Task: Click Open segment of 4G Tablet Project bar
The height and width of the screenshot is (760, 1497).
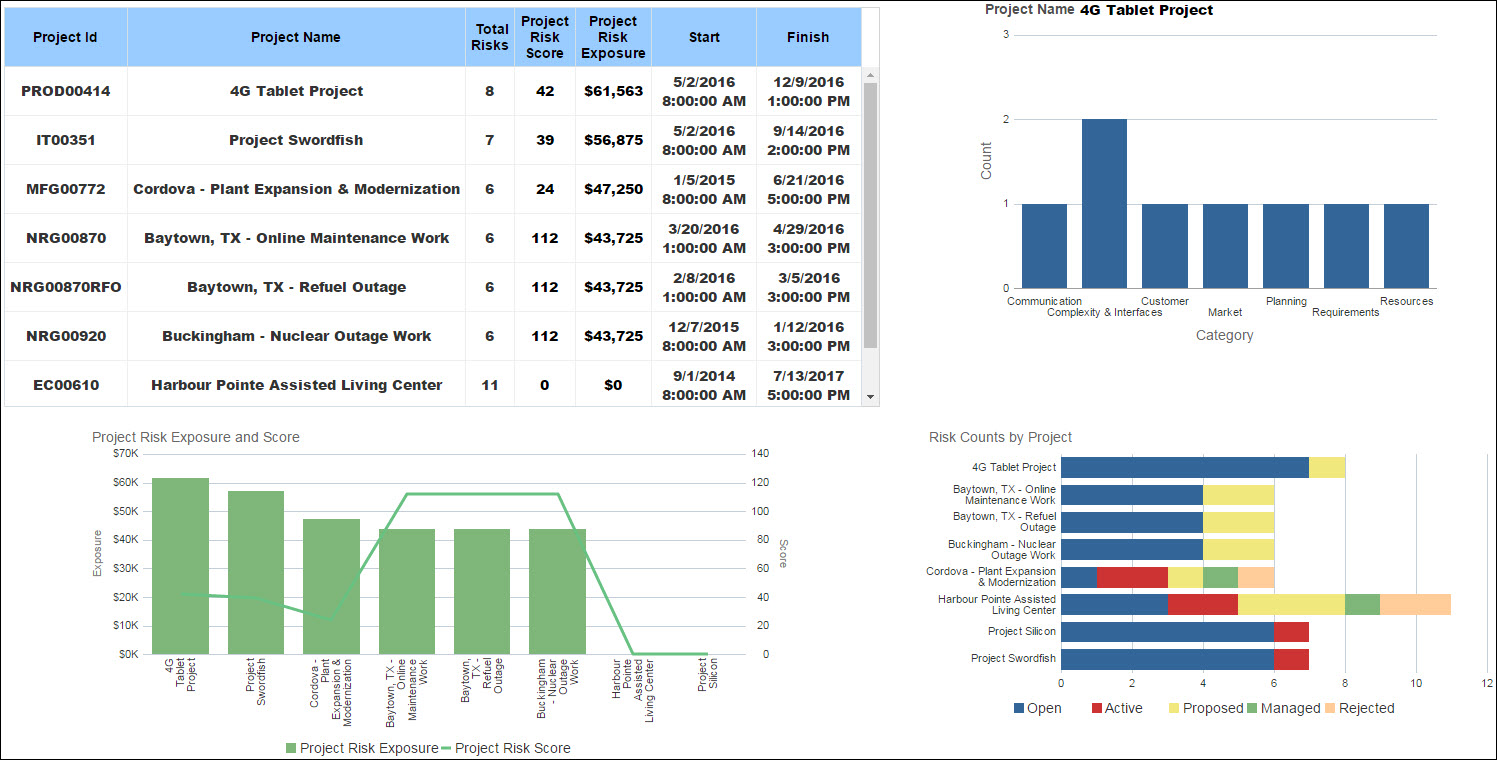Action: [1185, 467]
